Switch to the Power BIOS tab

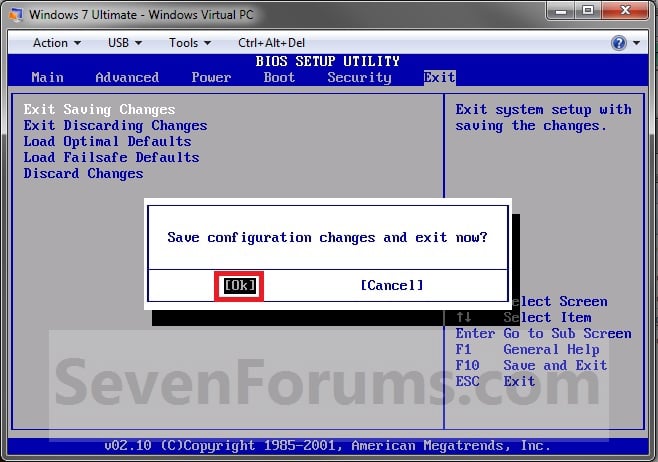[x=211, y=78]
